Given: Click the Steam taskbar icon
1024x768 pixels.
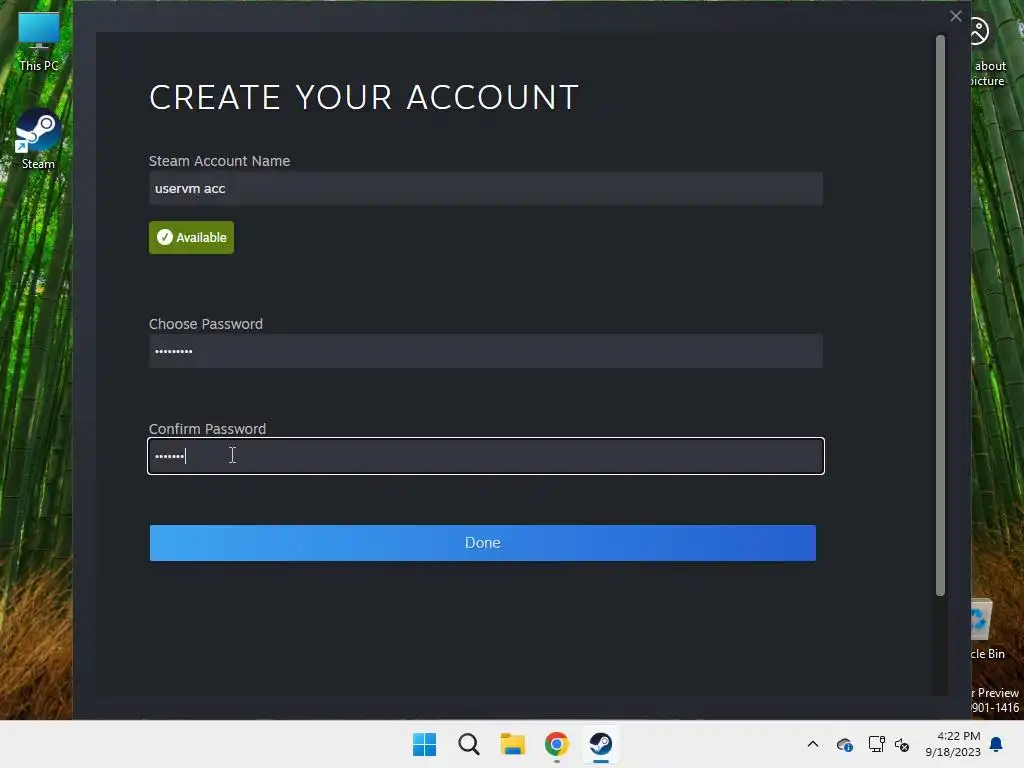Looking at the screenshot, I should pyautogui.click(x=600, y=744).
